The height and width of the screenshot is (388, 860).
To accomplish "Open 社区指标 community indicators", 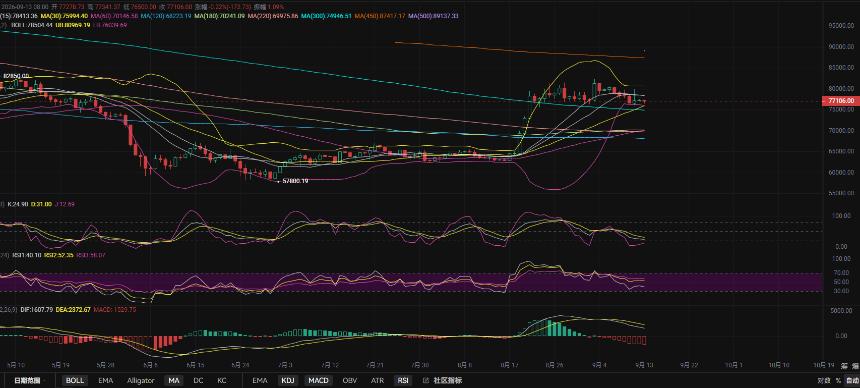I will 448,380.
